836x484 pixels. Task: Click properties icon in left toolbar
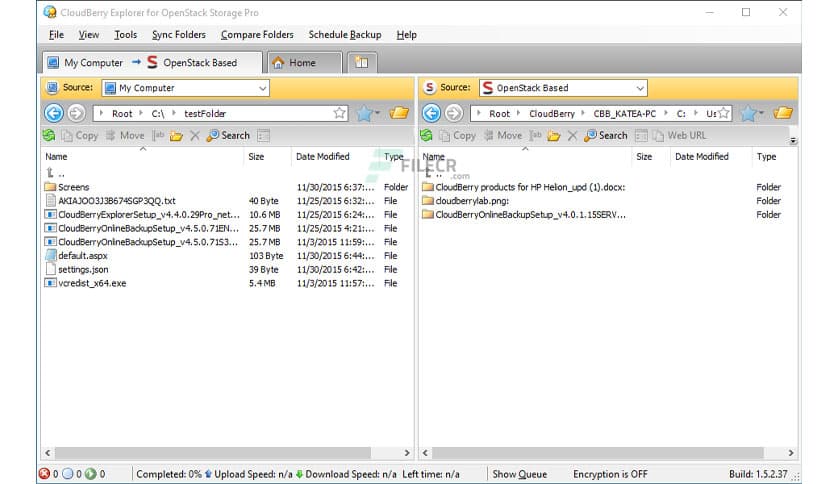[263, 135]
